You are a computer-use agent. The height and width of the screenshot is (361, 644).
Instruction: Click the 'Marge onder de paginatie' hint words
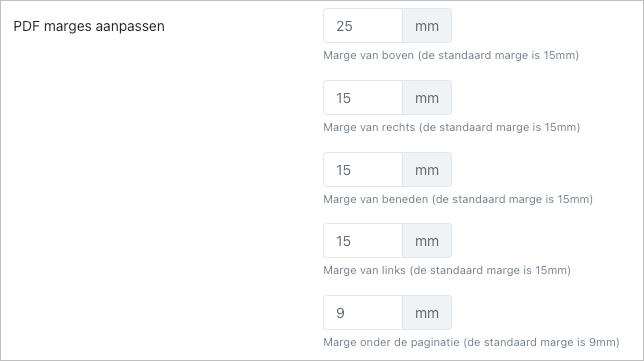pyautogui.click(x=391, y=342)
